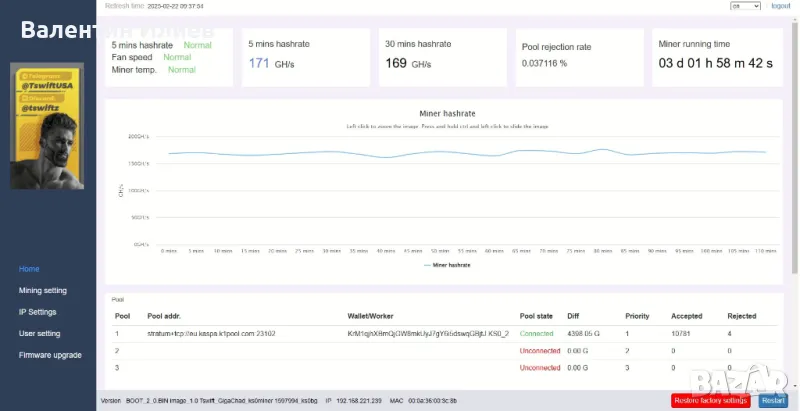Click the Wallet/Worker value in pool 1

pyautogui.click(x=428, y=333)
